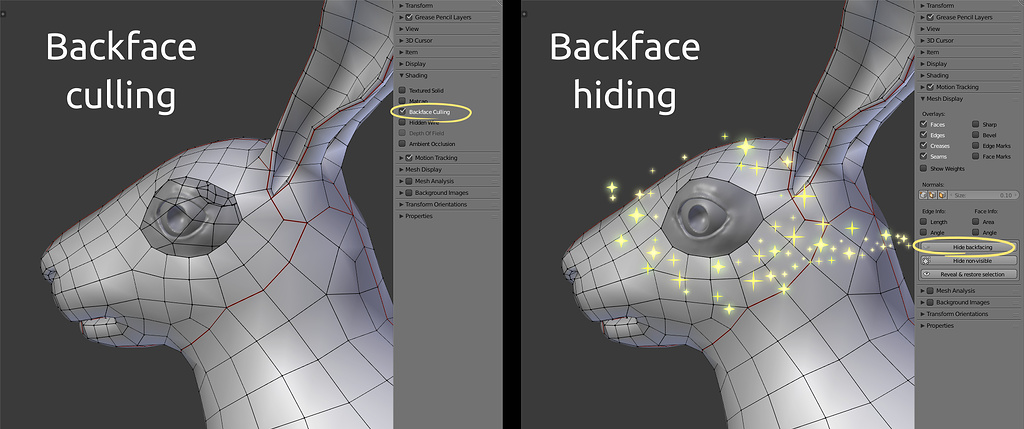This screenshot has height=429, width=1024.
Task: Enable Angle checkbox under Face Info
Action: (975, 232)
